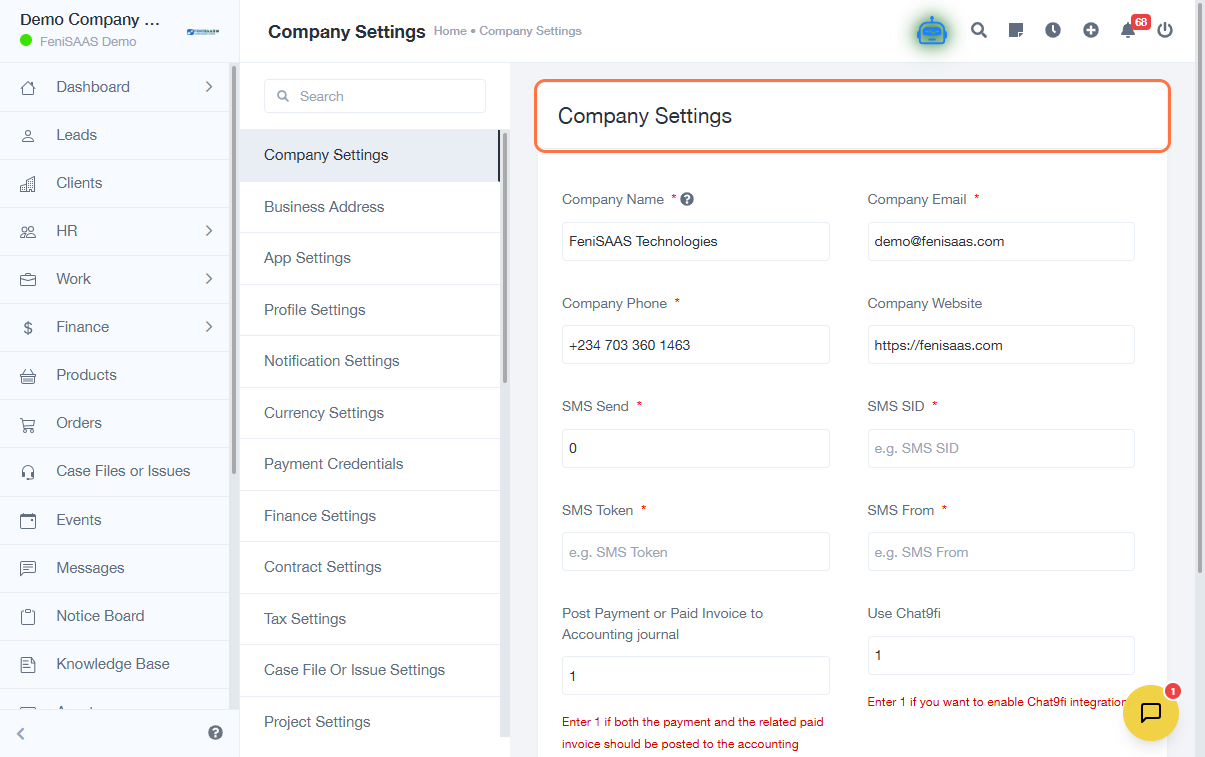Open sticky notes icon in header
1205x757 pixels.
point(1016,31)
